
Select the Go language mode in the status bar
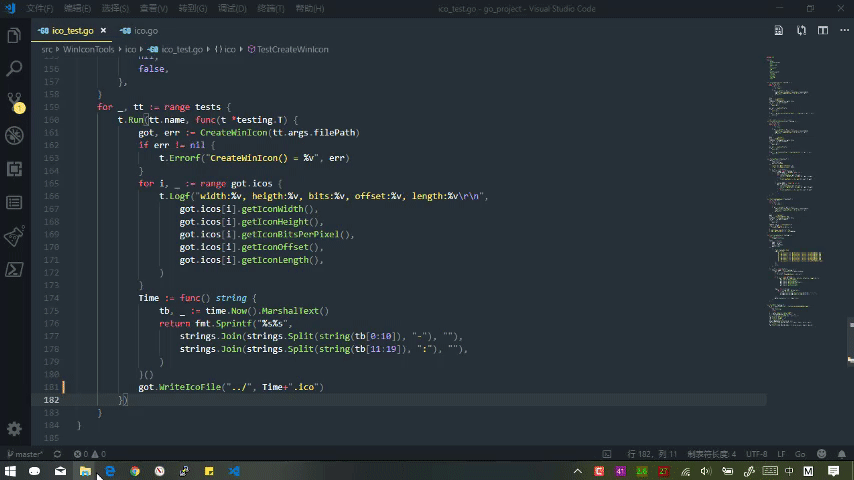point(800,454)
